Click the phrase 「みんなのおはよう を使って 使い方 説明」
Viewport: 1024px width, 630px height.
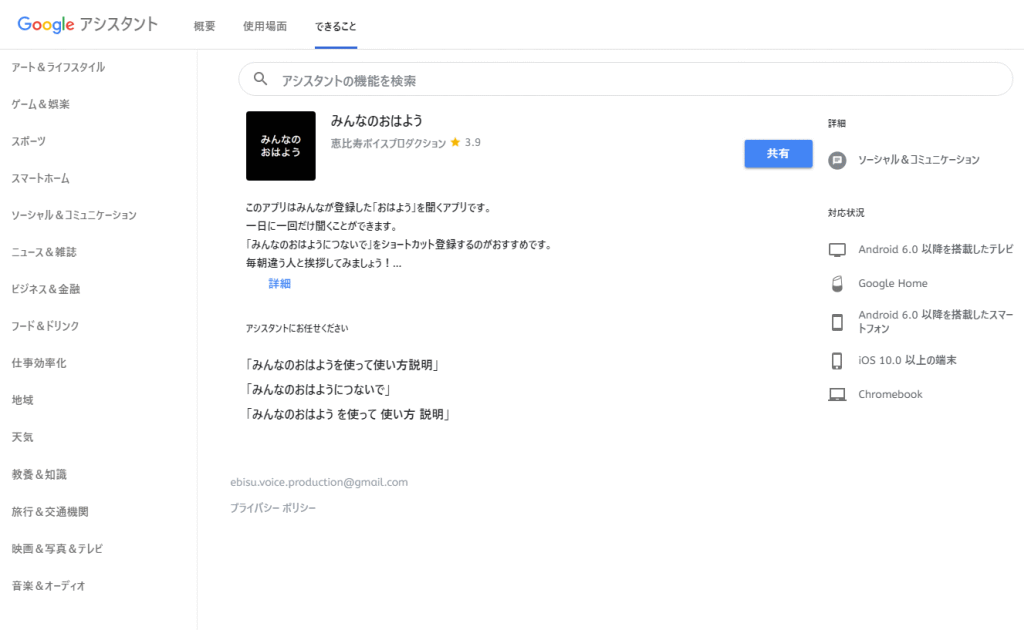[348, 415]
